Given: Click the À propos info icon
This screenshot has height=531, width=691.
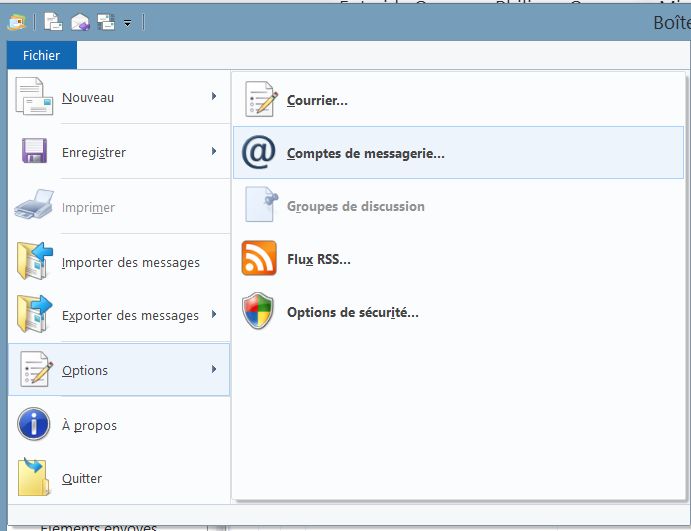Looking at the screenshot, I should coord(33,424).
